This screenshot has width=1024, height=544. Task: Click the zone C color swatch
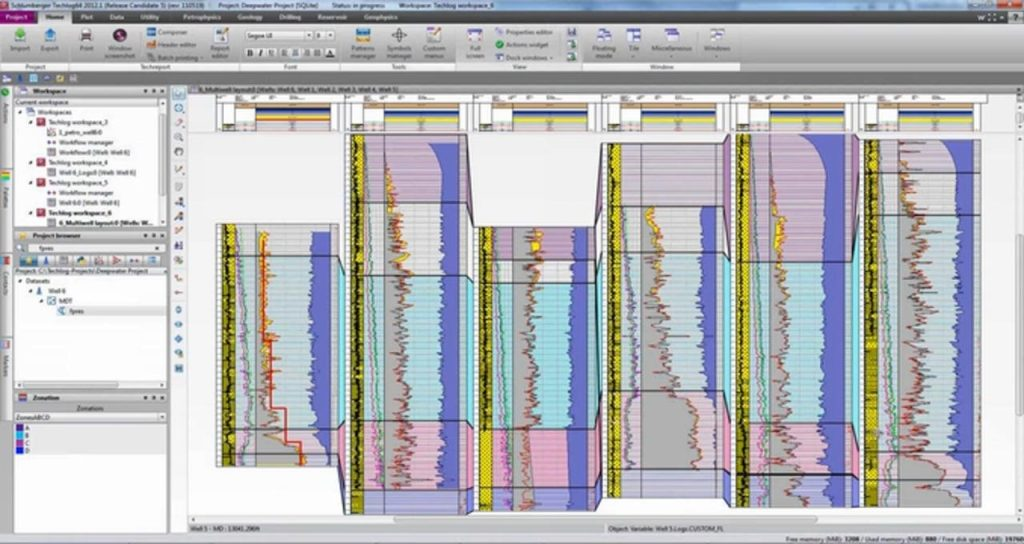coord(20,443)
